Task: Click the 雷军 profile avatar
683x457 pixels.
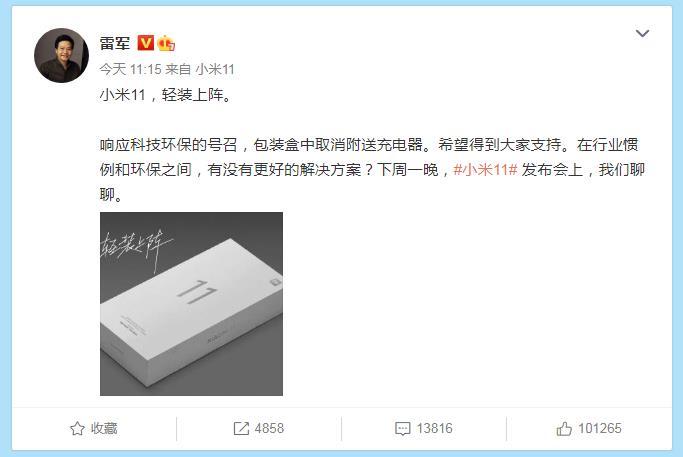Action: click(61, 56)
